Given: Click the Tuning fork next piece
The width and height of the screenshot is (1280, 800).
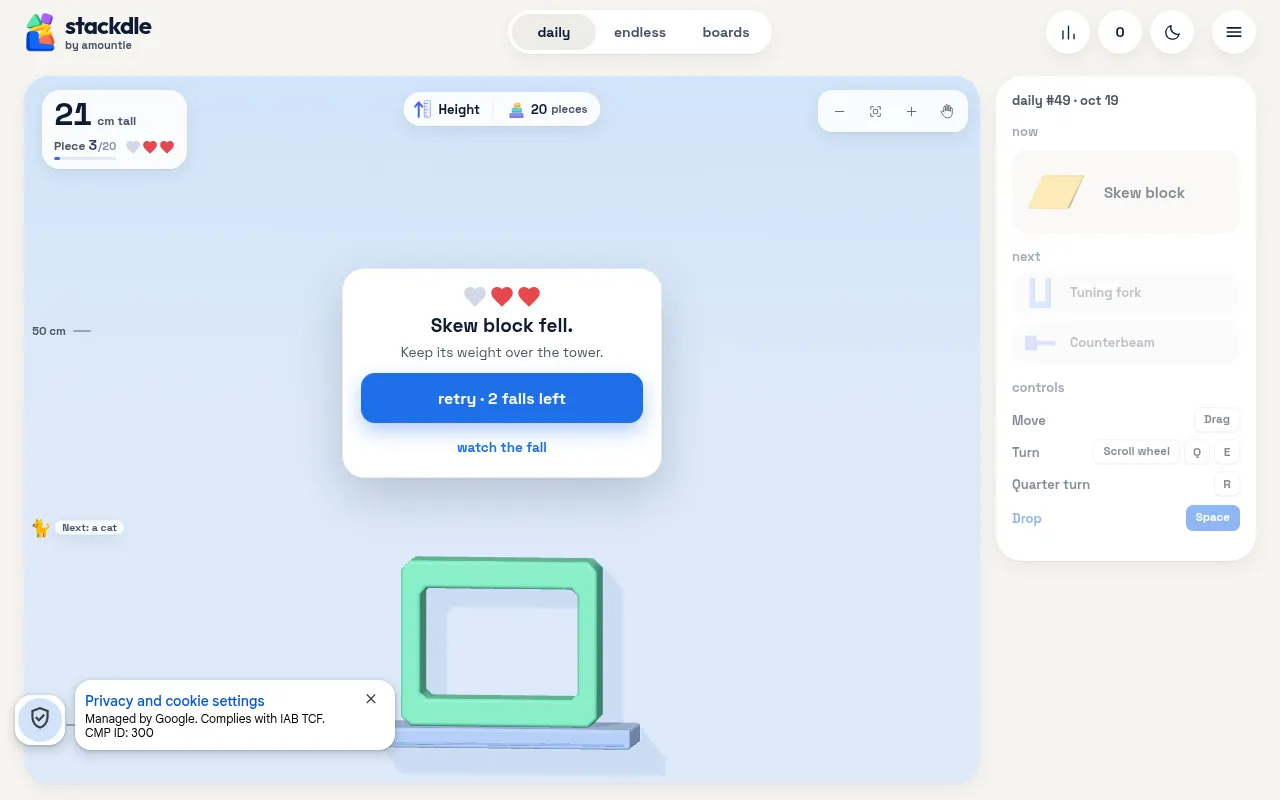Looking at the screenshot, I should pyautogui.click(x=1126, y=293).
